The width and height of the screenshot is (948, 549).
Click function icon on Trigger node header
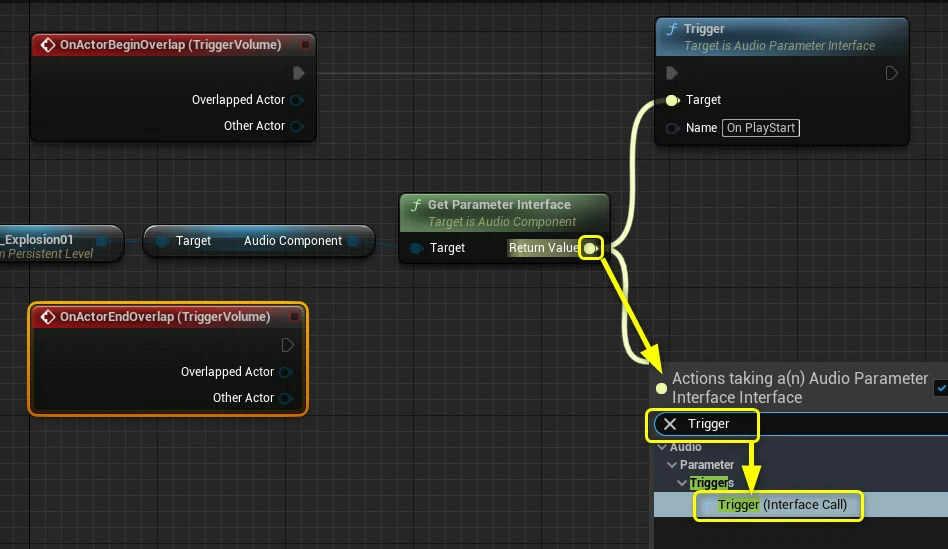[672, 29]
